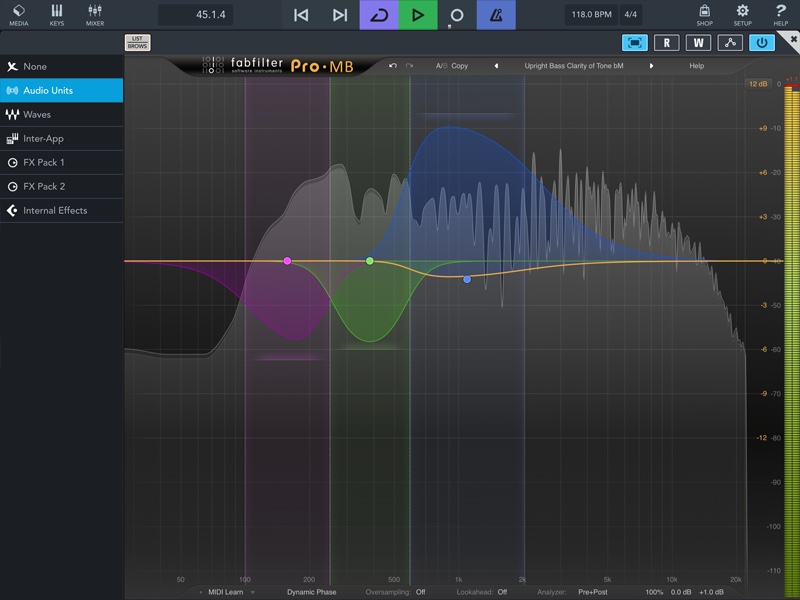This screenshot has height=600, width=800.
Task: Select FX Pack 2 category
Action: [x=61, y=186]
